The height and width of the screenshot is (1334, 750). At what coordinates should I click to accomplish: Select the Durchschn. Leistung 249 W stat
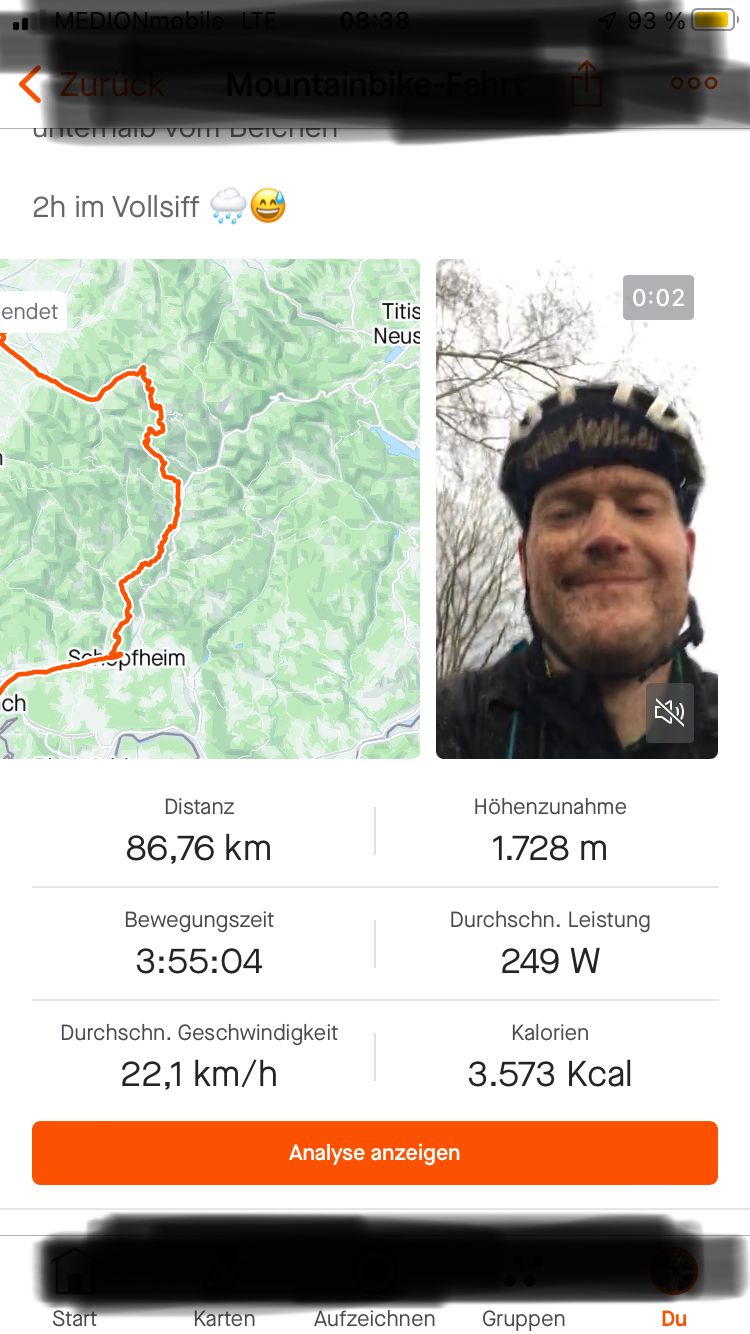tap(550, 944)
